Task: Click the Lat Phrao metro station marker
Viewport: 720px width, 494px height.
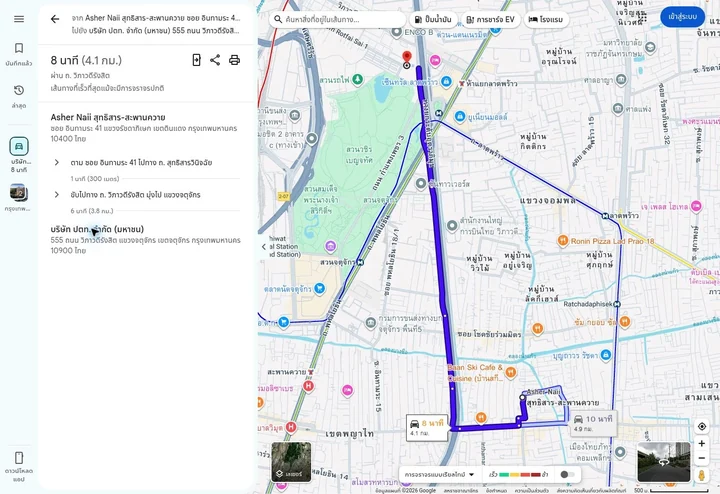Action: tap(605, 215)
